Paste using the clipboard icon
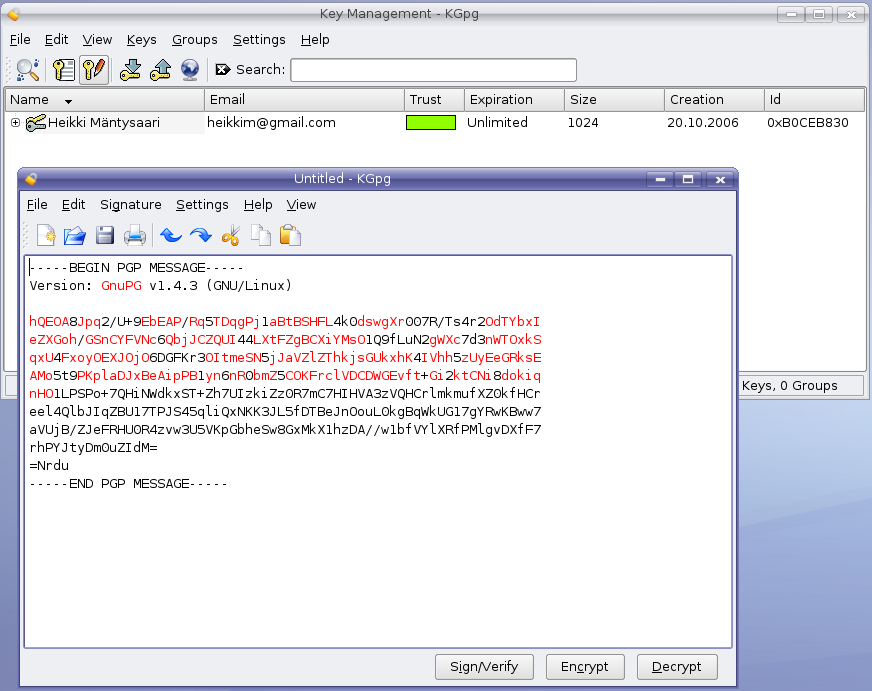 pyautogui.click(x=290, y=236)
